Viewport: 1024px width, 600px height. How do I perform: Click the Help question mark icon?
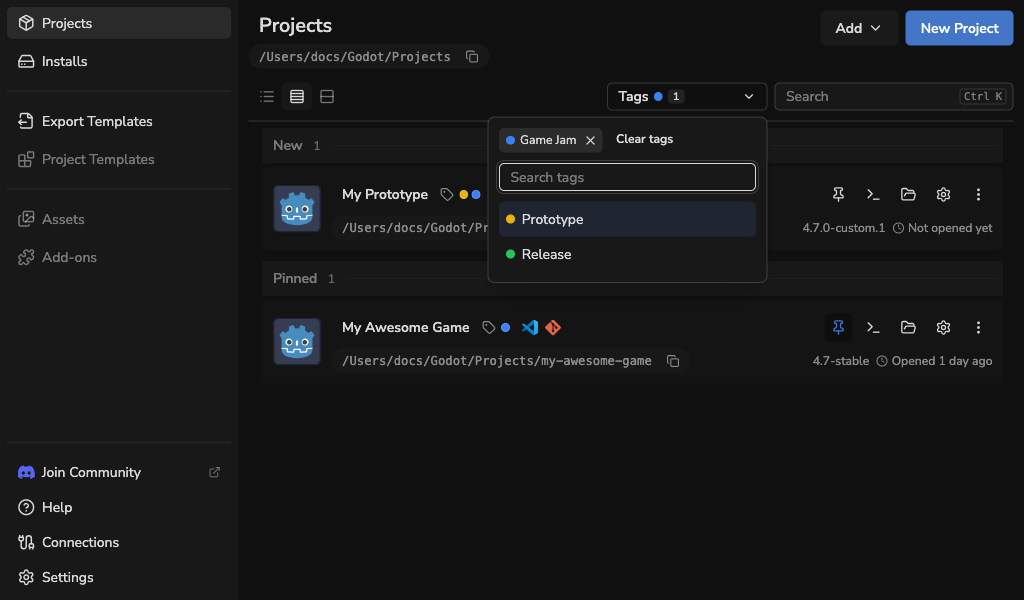[x=26, y=507]
